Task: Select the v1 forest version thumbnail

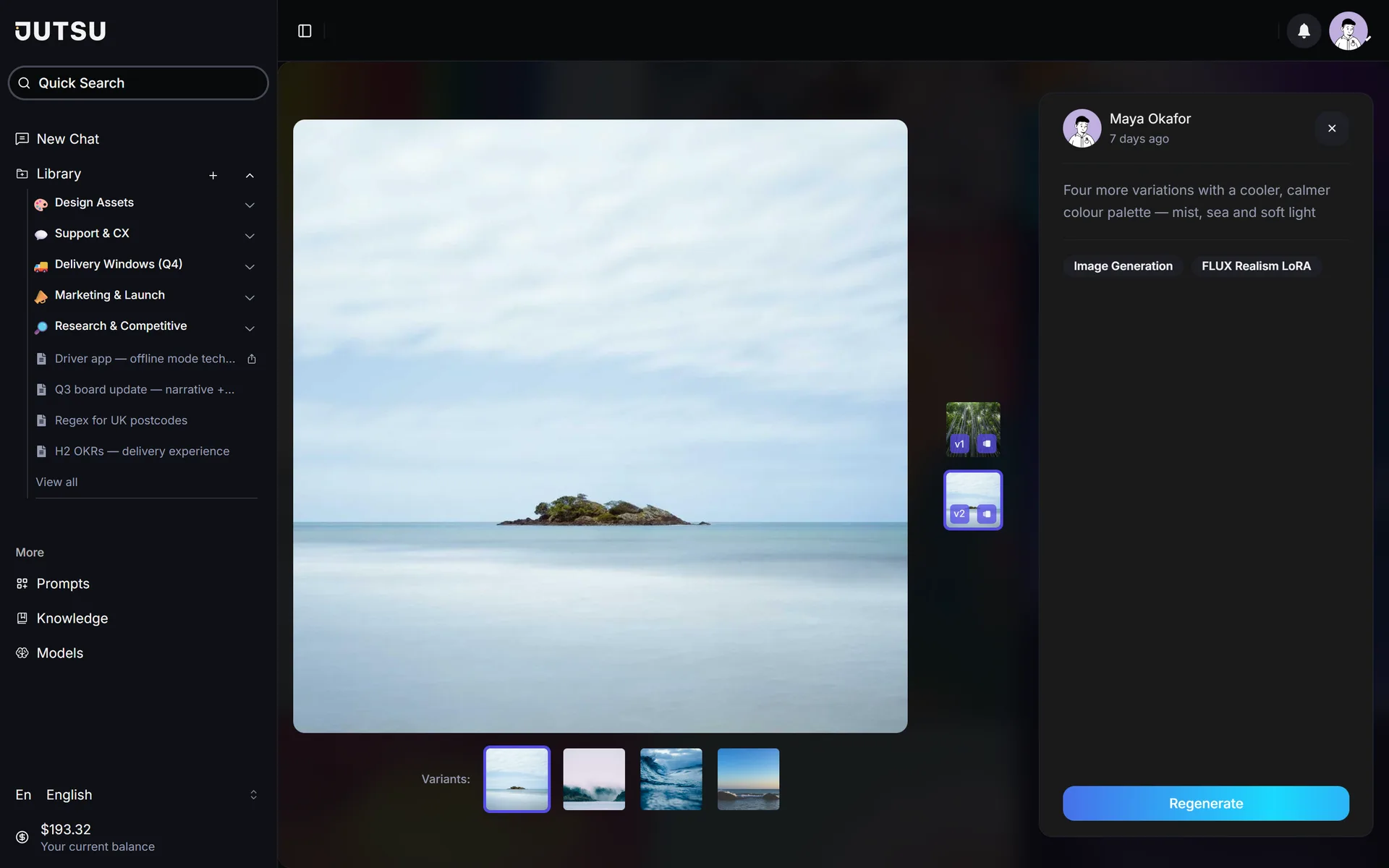Action: tap(973, 430)
